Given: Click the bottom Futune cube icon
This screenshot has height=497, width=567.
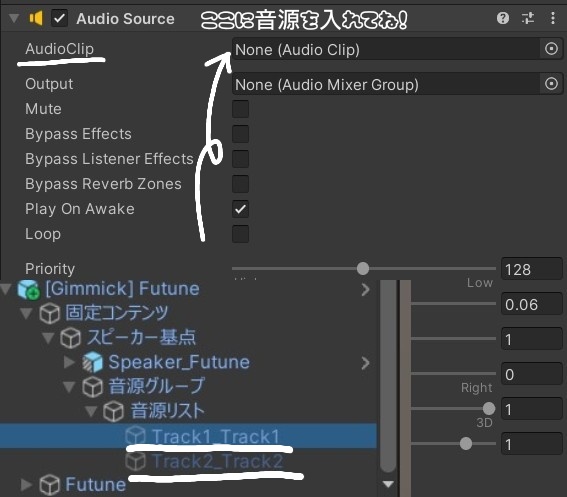Looking at the screenshot, I should [x=50, y=485].
